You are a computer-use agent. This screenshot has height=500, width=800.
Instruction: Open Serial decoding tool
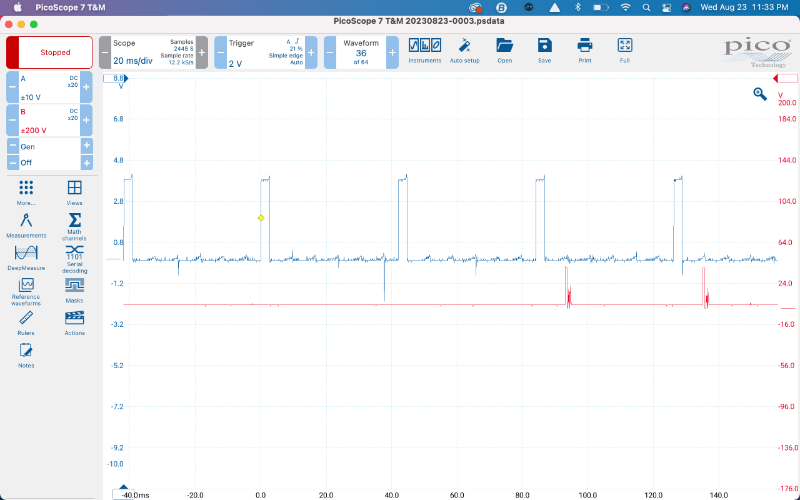(74, 258)
